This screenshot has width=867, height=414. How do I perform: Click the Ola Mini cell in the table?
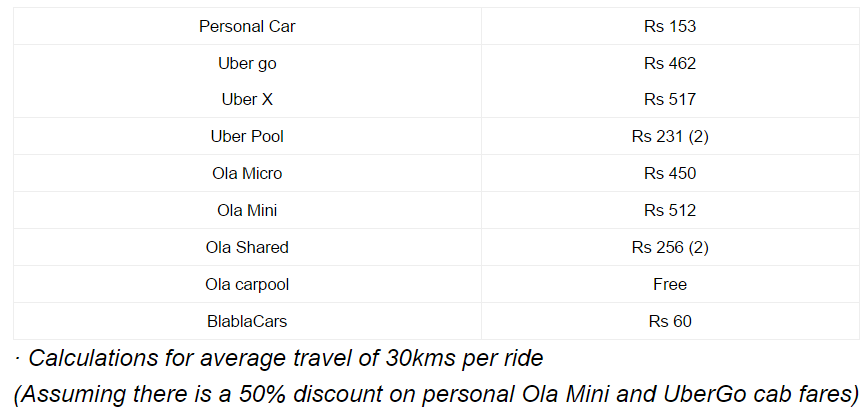click(x=247, y=210)
